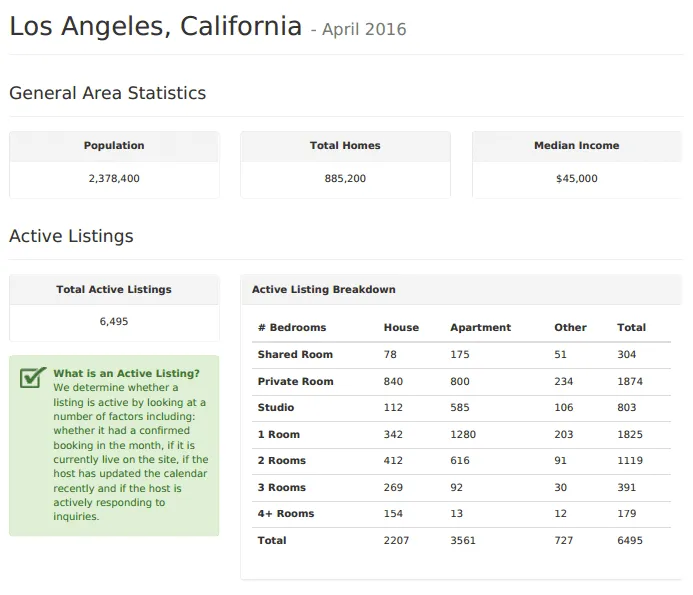Click 2 Rooms apartment count 616
This screenshot has width=693, height=595.
pos(460,461)
